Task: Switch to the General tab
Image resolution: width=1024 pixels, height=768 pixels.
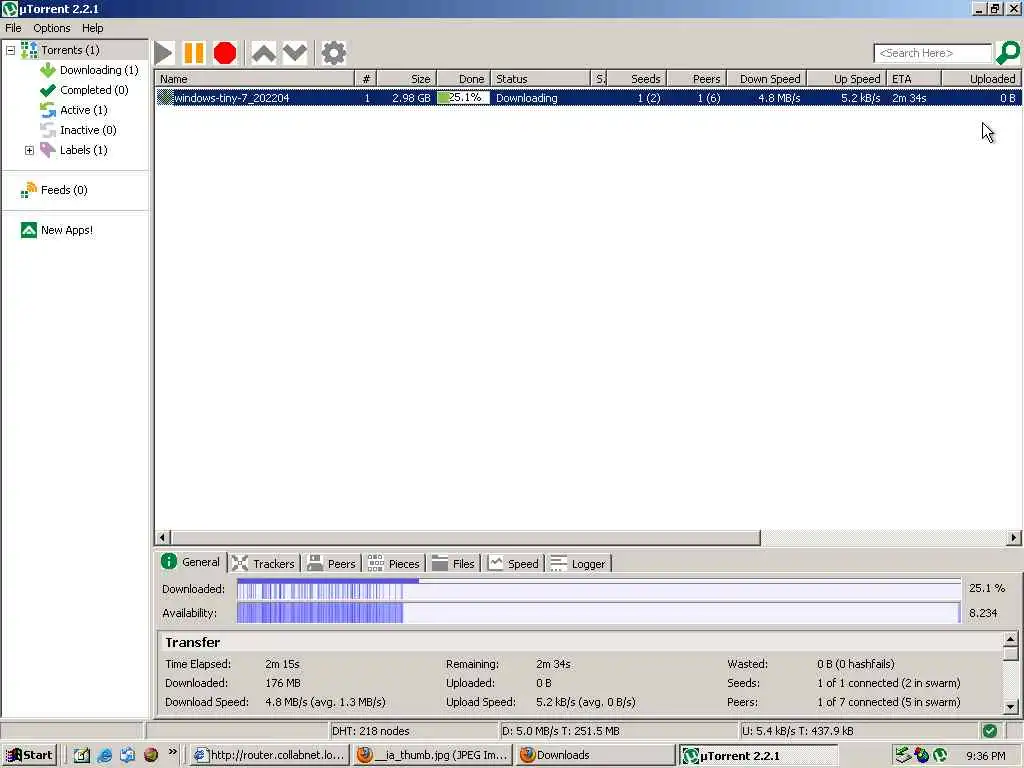Action: [191, 562]
